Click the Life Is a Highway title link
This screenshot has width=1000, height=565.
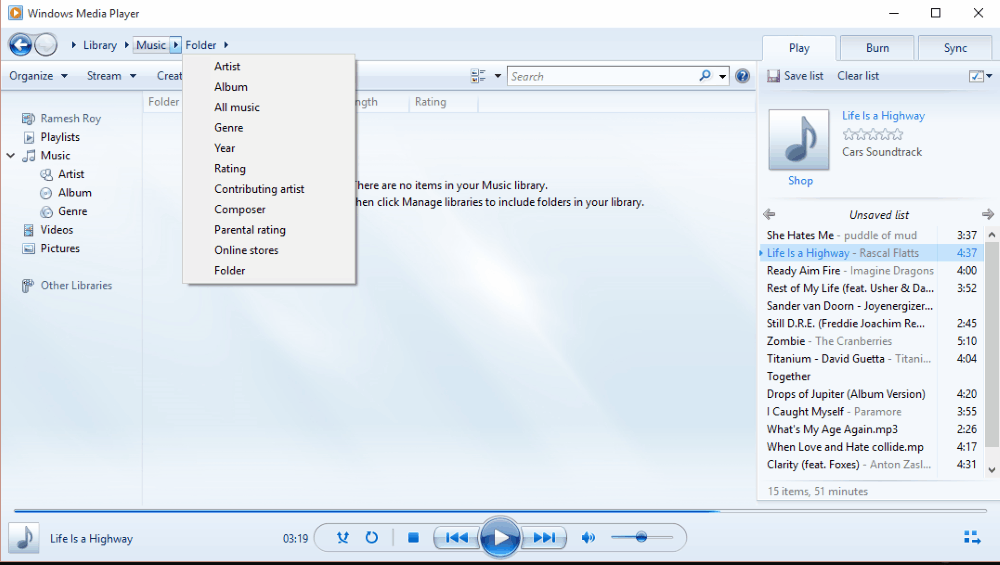[883, 115]
